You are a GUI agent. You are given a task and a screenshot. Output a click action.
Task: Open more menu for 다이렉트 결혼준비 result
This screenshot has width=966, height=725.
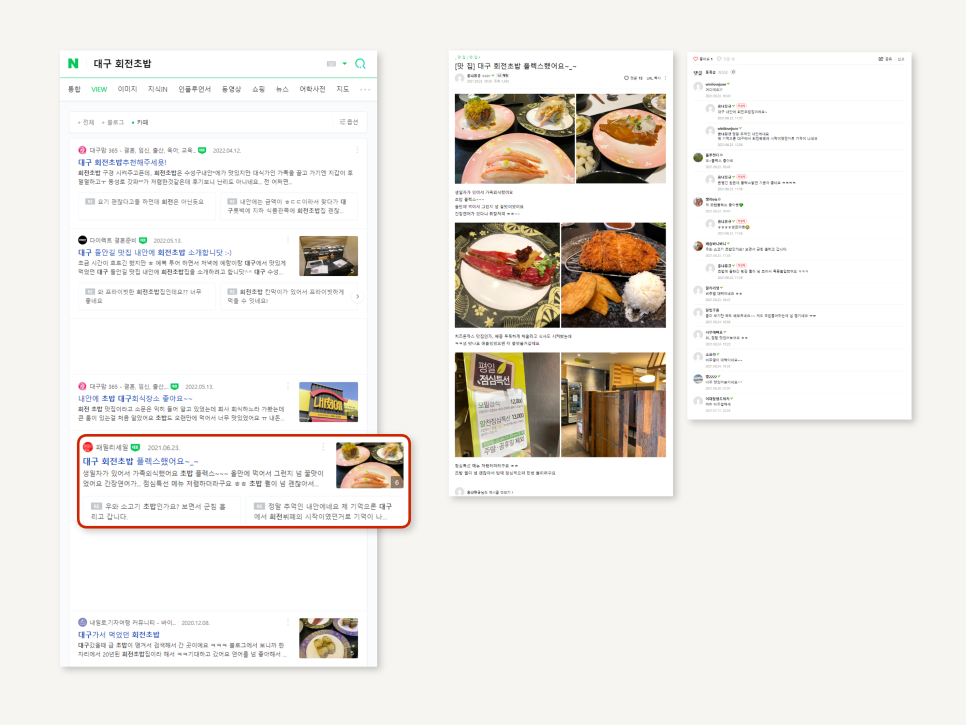pyautogui.click(x=288, y=240)
